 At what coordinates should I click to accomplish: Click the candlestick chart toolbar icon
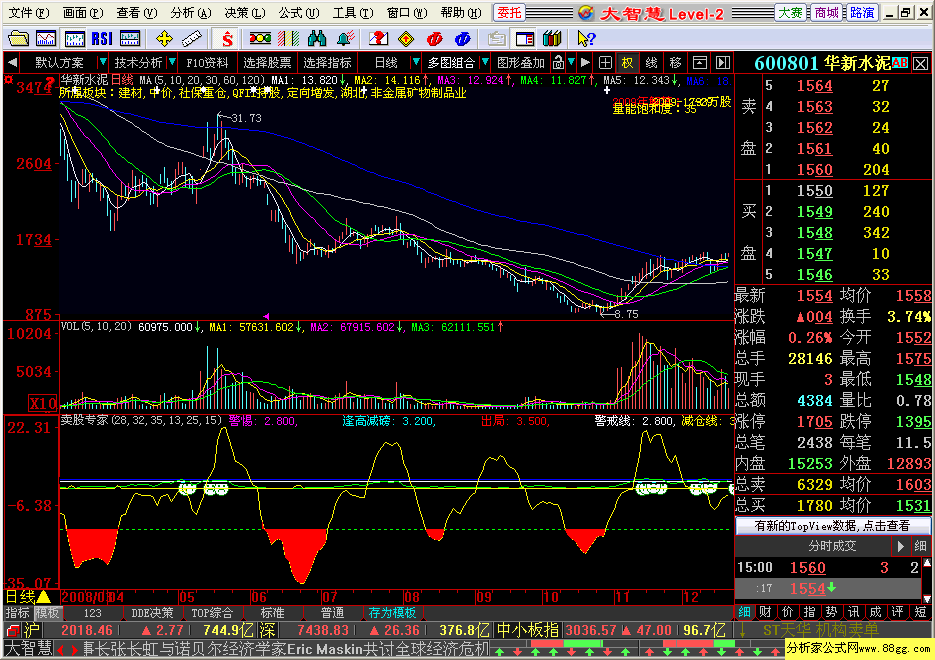click(75, 39)
